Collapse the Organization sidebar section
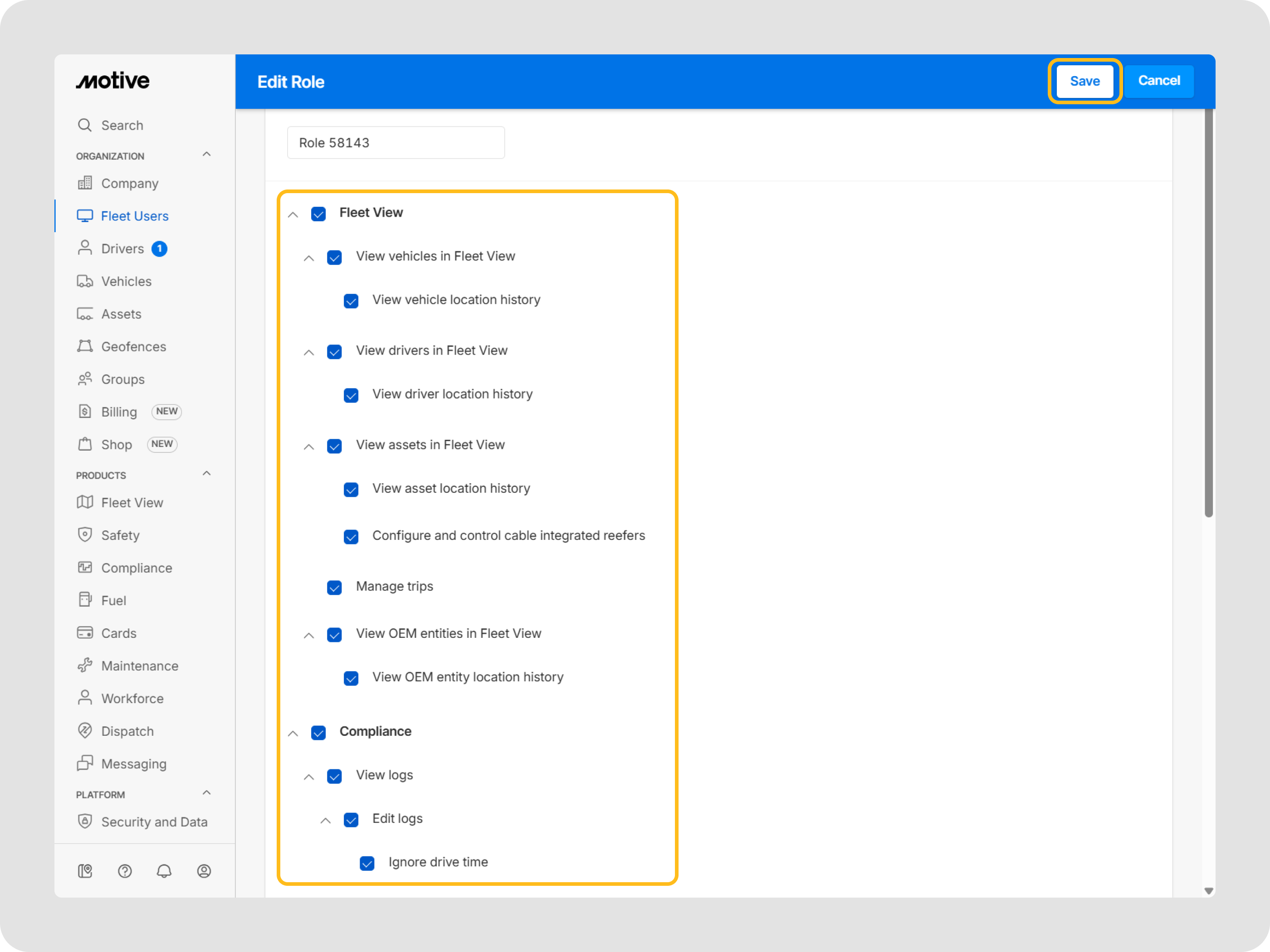This screenshot has width=1270, height=952. (207, 155)
